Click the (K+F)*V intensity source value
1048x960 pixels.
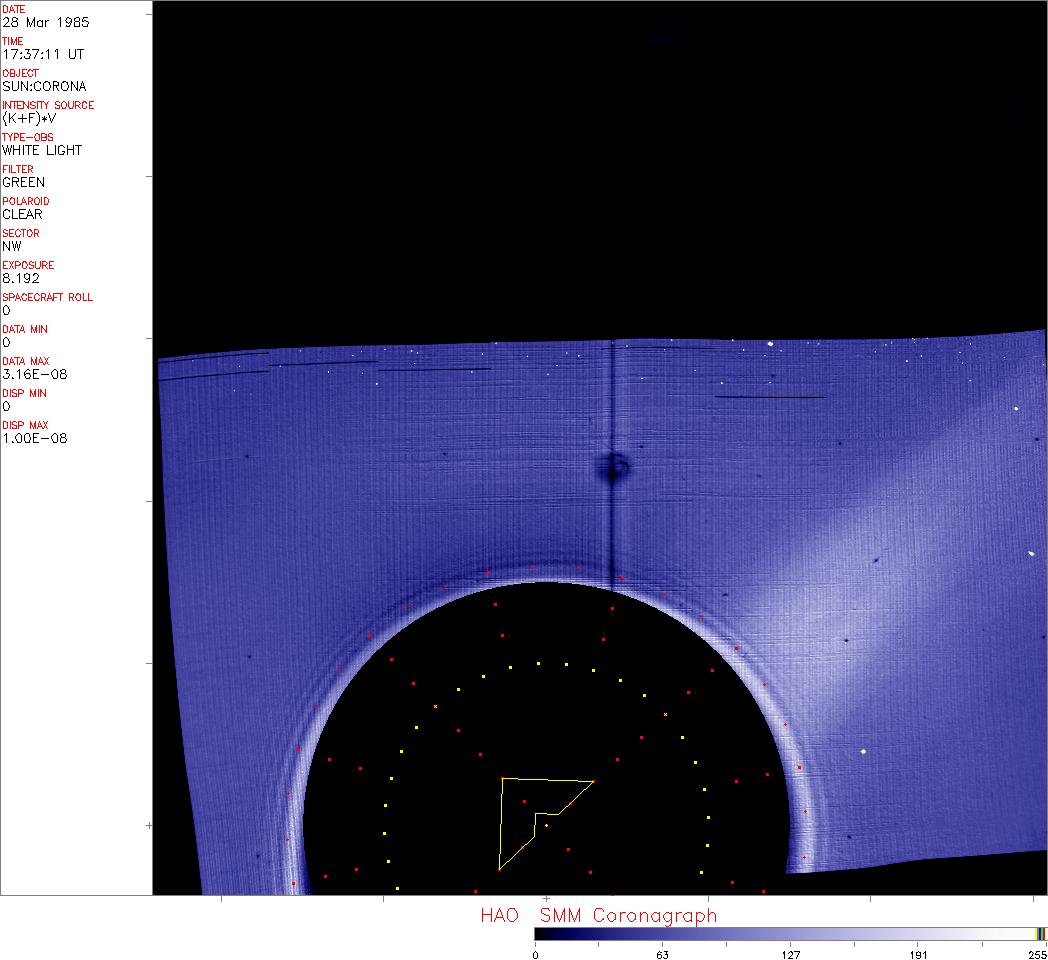(28, 118)
